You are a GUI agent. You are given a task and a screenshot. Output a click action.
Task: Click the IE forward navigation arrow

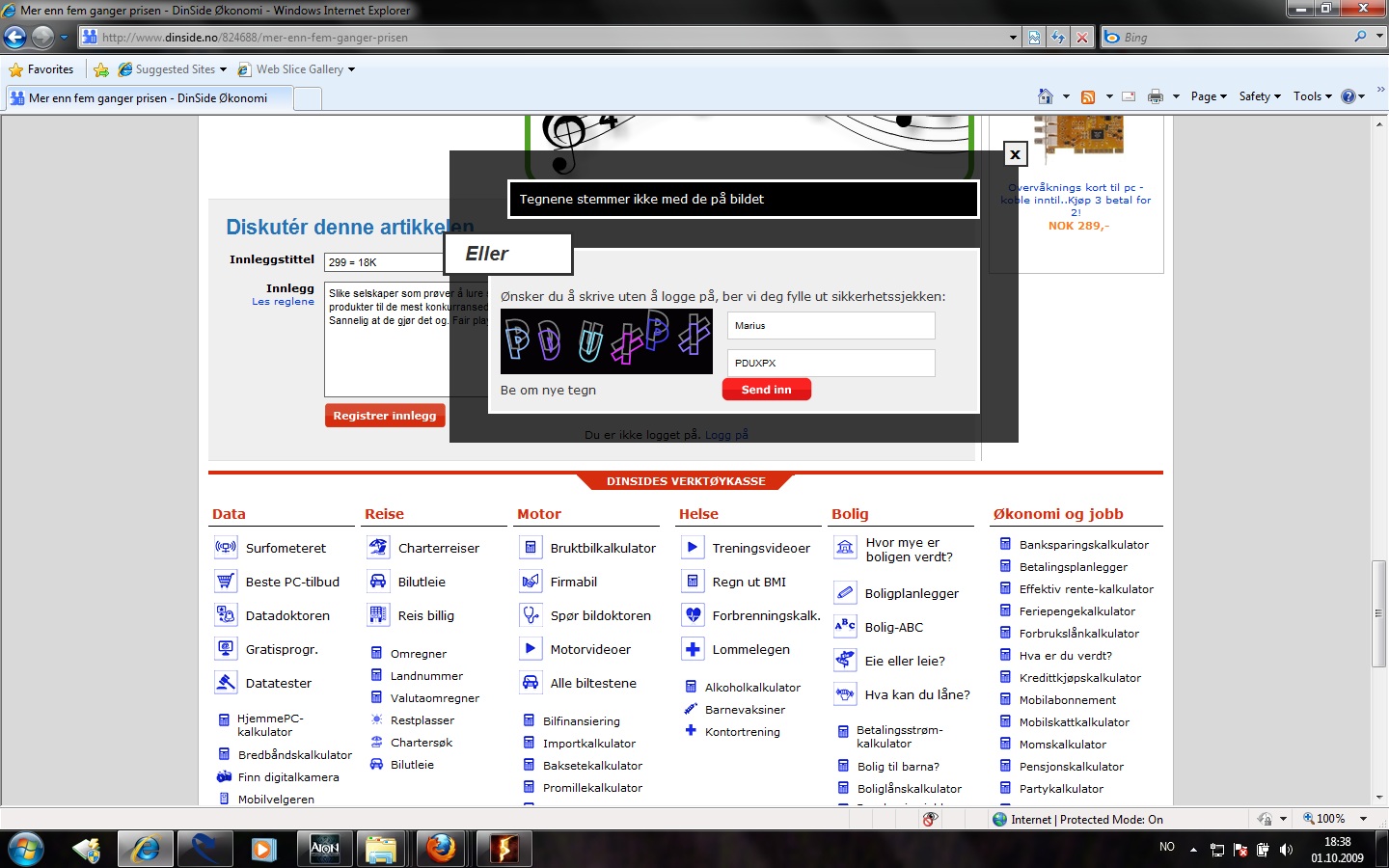point(42,38)
